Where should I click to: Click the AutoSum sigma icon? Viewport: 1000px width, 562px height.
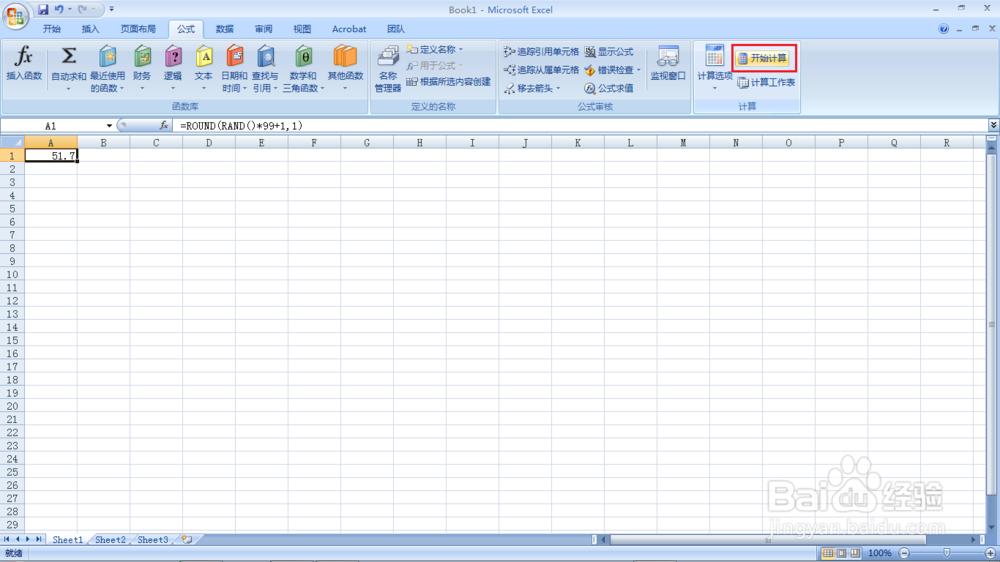[x=68, y=57]
